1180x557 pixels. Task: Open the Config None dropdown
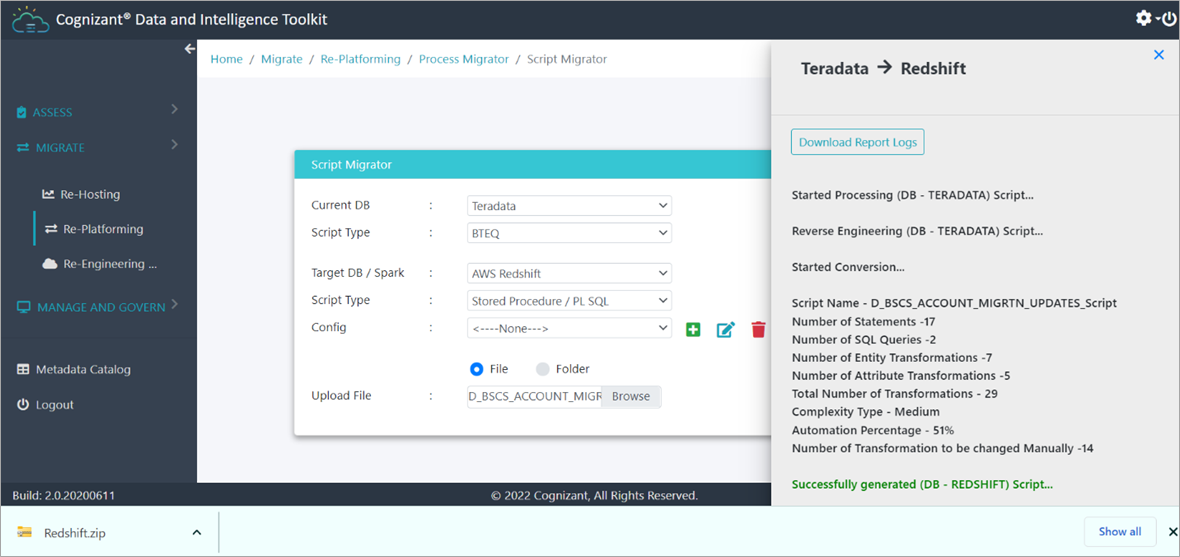click(x=569, y=328)
